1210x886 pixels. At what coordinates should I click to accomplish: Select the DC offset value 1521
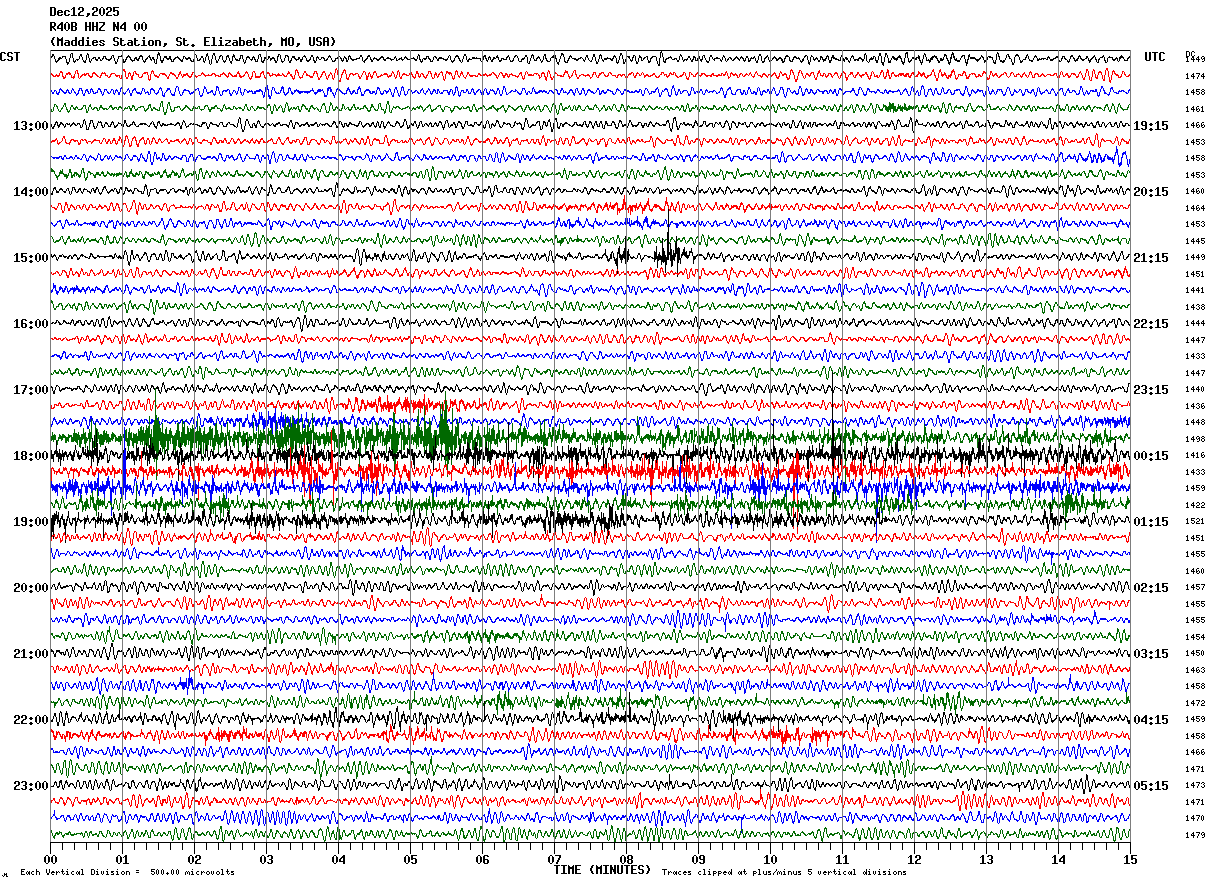tap(1195, 521)
